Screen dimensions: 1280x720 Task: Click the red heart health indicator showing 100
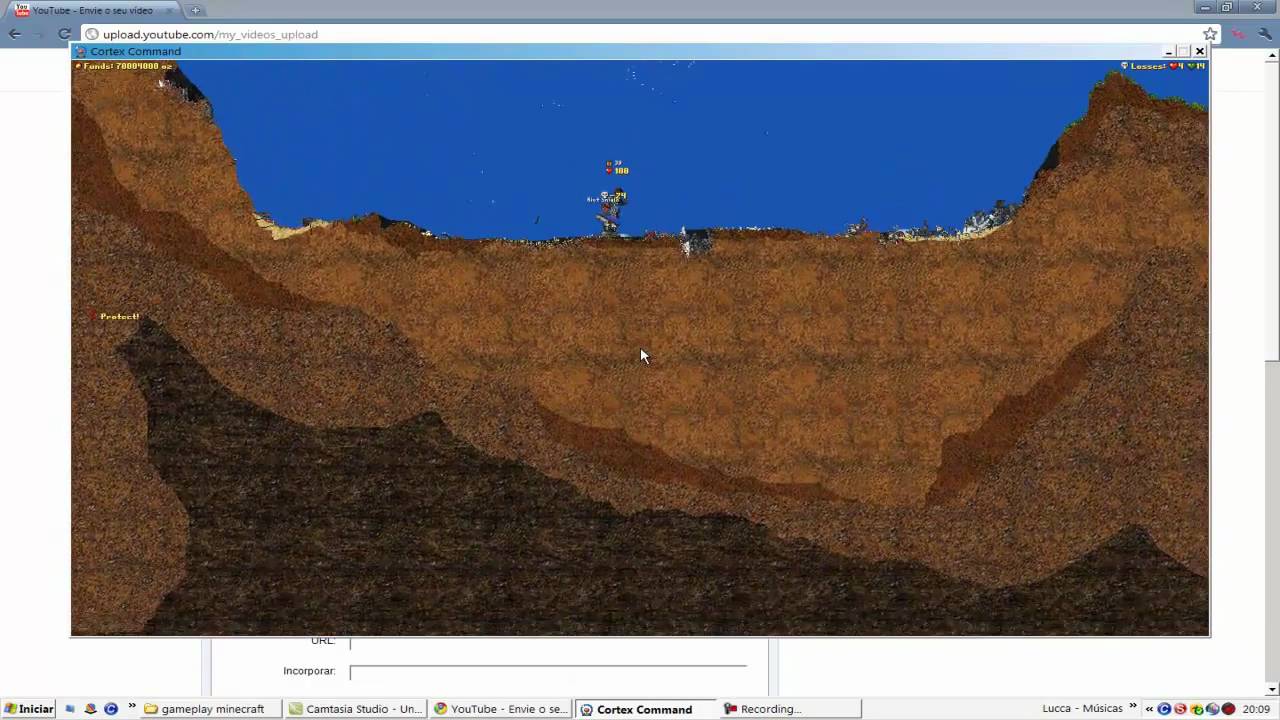pyautogui.click(x=617, y=171)
